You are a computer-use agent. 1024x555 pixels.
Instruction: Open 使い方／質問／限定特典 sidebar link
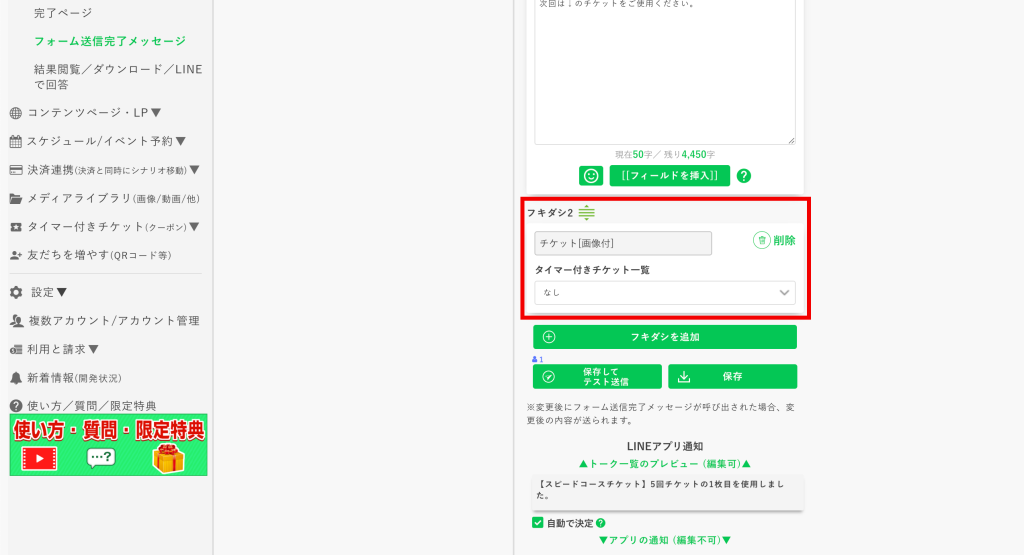(x=91, y=405)
